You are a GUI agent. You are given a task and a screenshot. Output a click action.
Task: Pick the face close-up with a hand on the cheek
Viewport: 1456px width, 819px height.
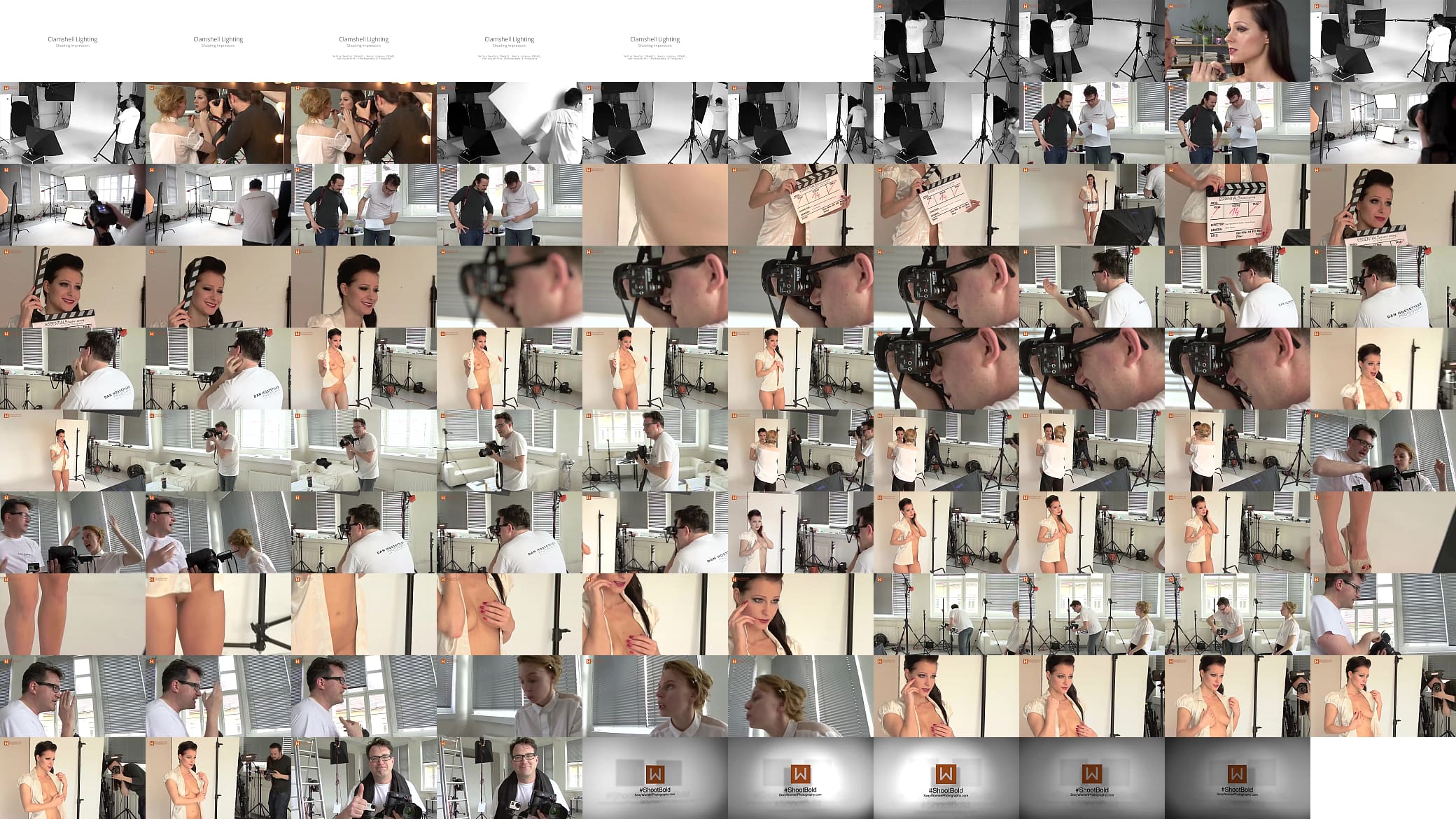(x=801, y=614)
